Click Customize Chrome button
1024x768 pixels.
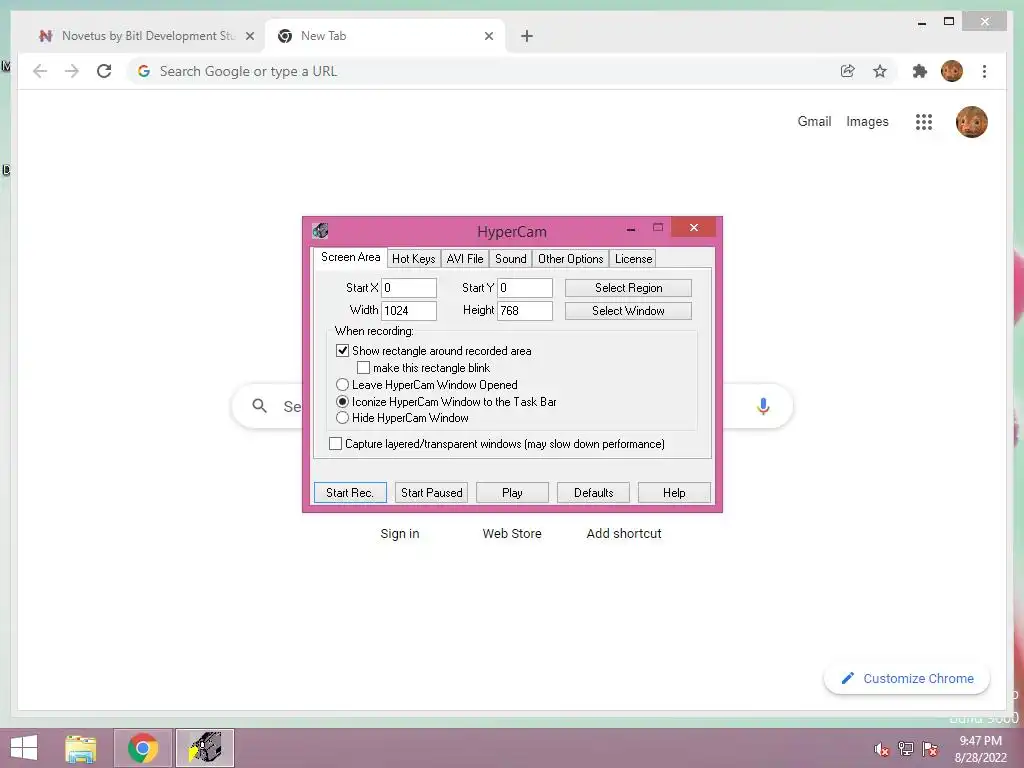(x=907, y=679)
